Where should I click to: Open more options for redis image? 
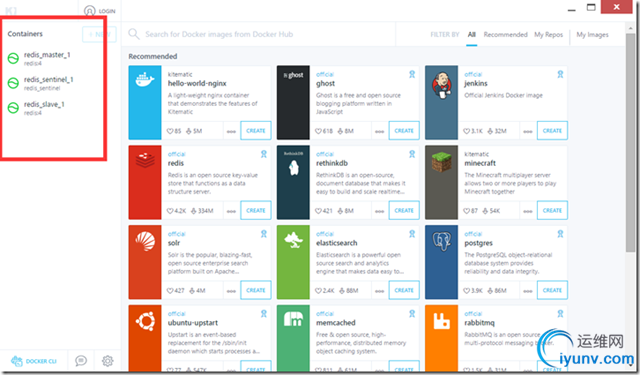[231, 211]
